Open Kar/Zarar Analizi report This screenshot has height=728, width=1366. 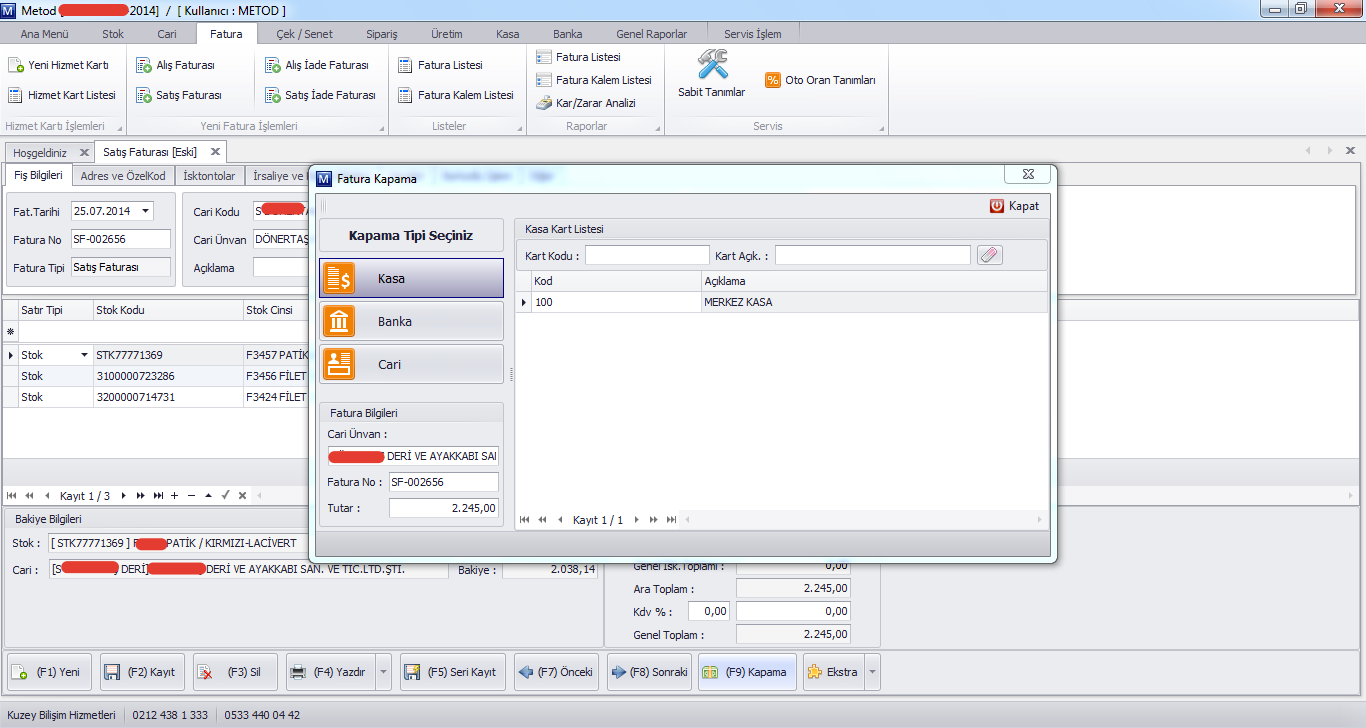coord(586,103)
